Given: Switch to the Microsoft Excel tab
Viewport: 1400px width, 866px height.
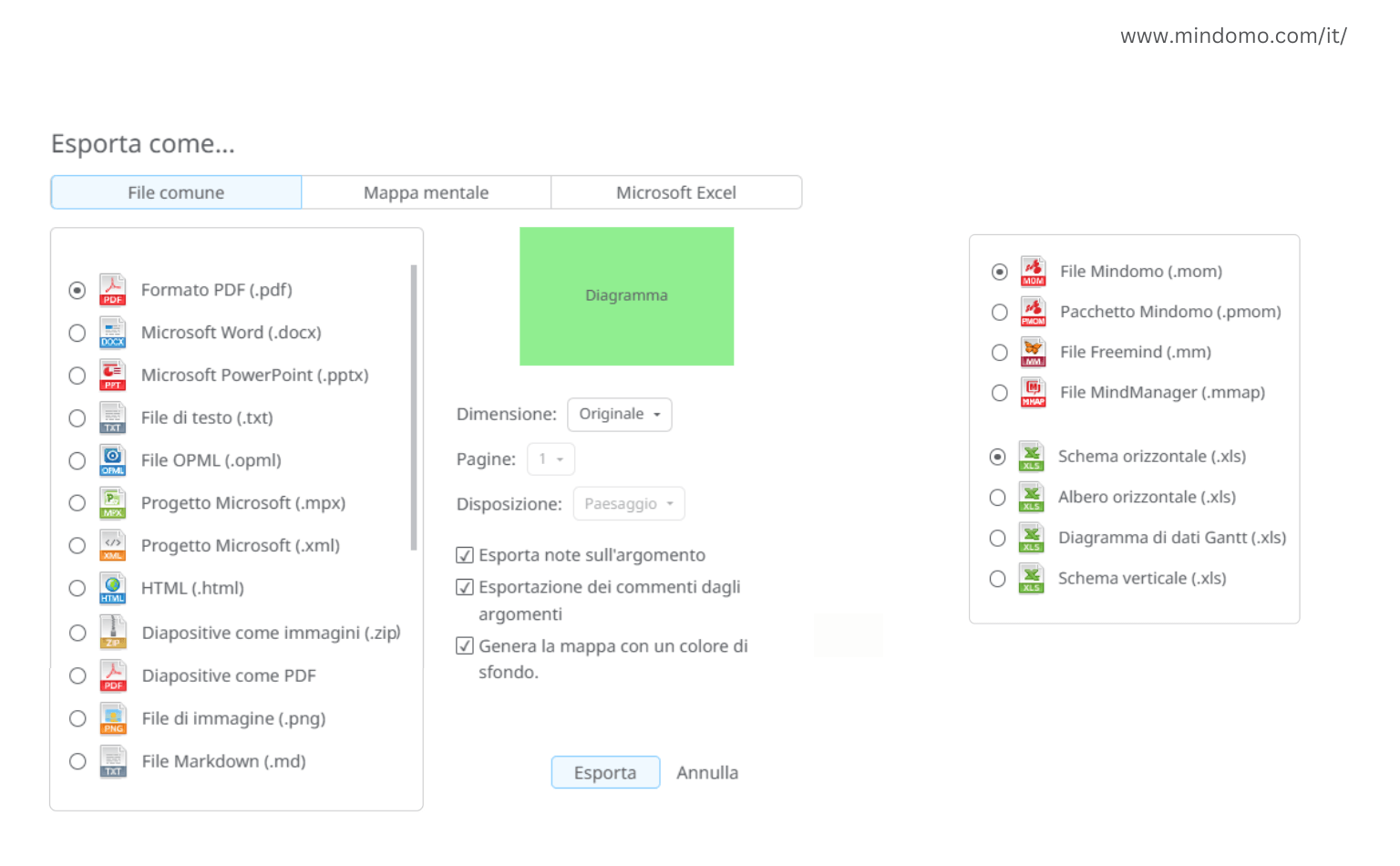Looking at the screenshot, I should coord(675,193).
